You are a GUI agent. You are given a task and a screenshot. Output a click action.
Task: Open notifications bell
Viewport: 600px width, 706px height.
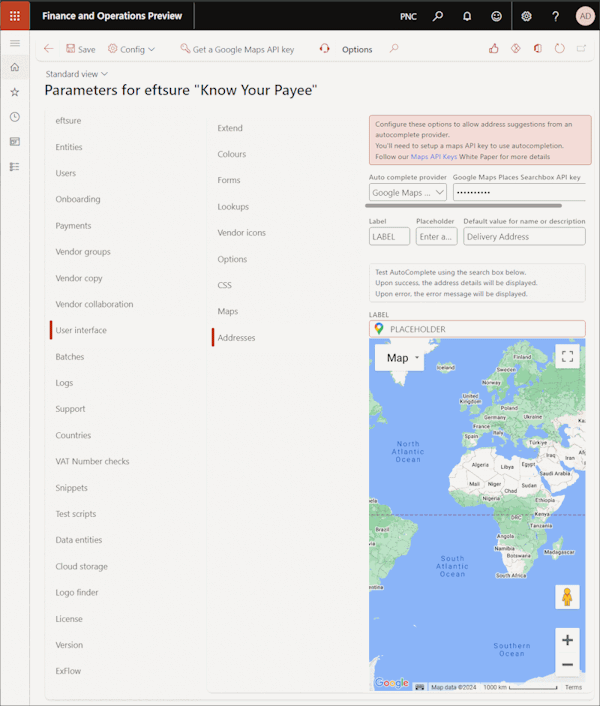coord(467,16)
